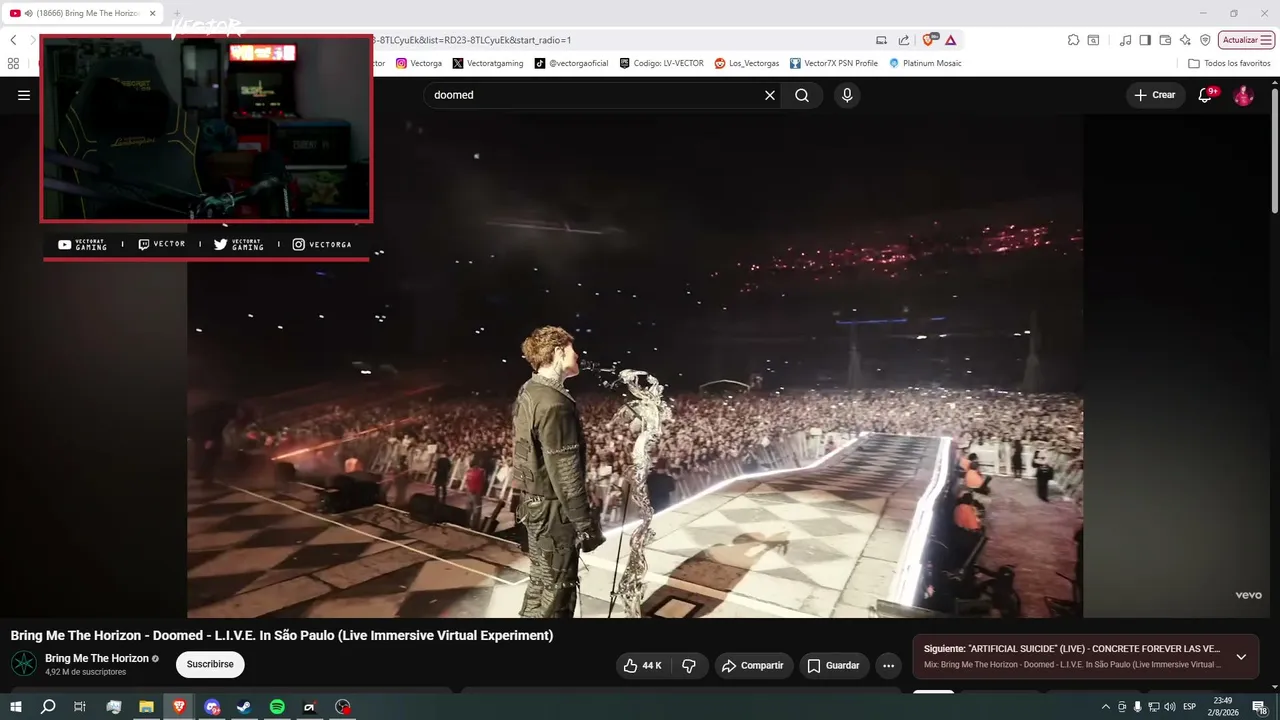Select the Bring Me The Horizon browser tab
This screenshot has height=720, width=1280.
coord(84,13)
